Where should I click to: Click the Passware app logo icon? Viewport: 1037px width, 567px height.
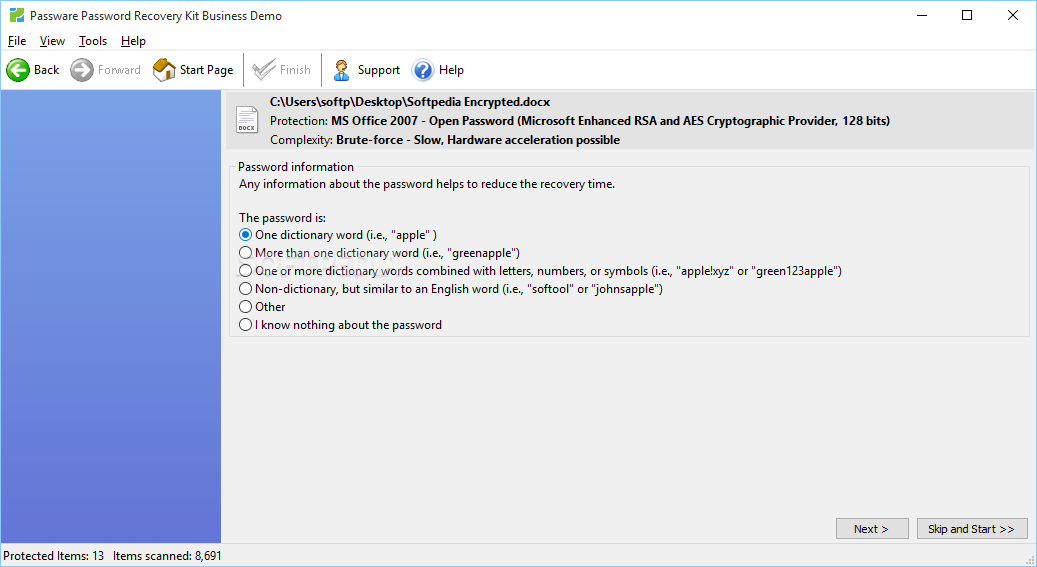coord(17,15)
